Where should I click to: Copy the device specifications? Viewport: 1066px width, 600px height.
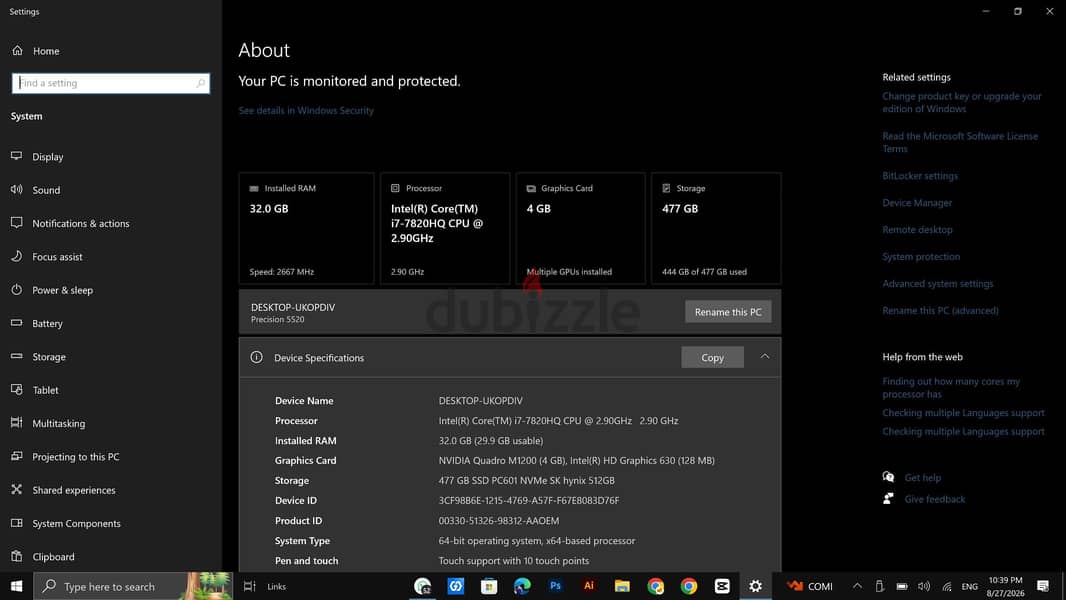pos(712,357)
